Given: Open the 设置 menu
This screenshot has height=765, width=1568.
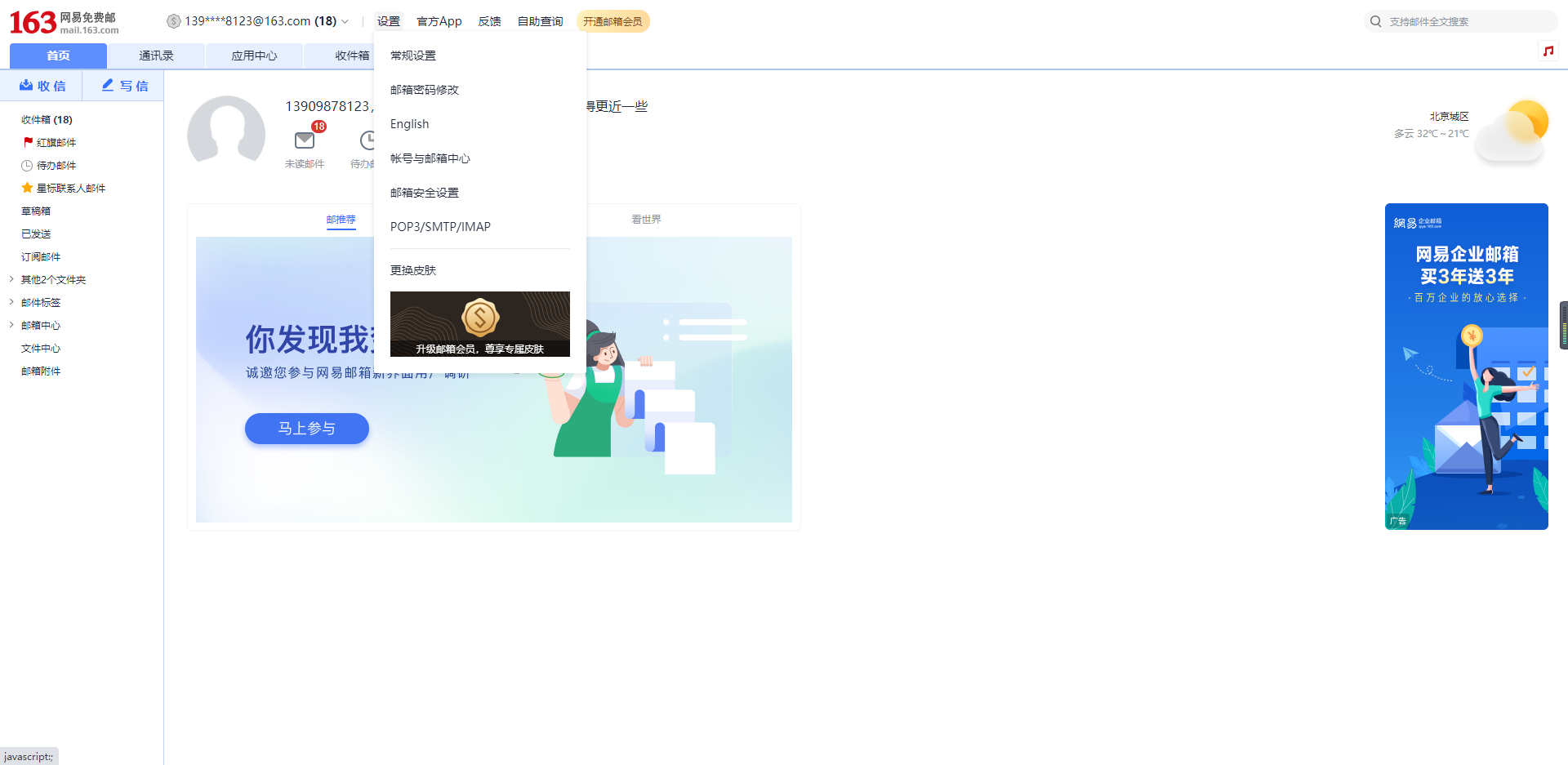Looking at the screenshot, I should point(389,21).
